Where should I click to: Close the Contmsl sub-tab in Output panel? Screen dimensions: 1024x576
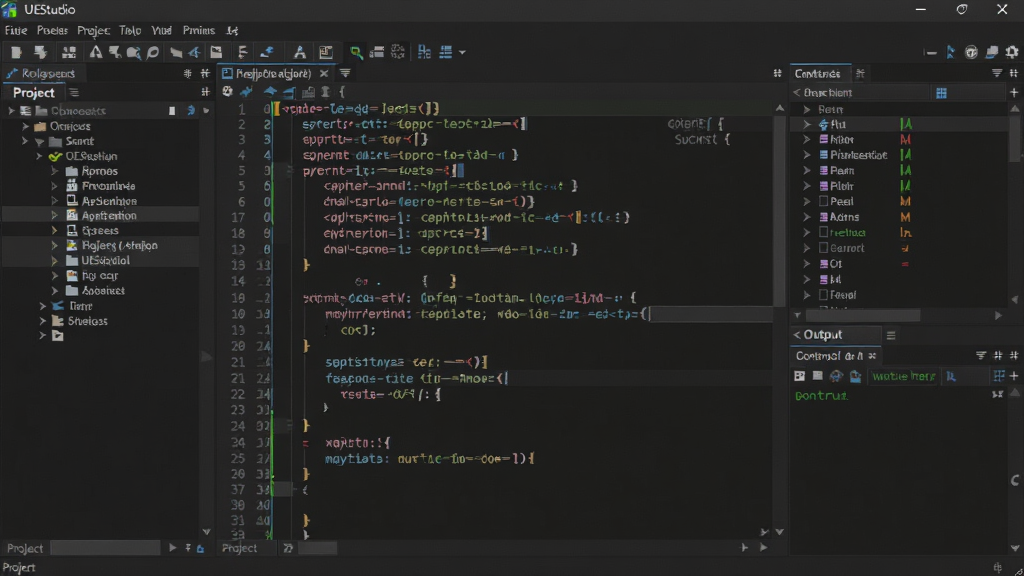872,356
